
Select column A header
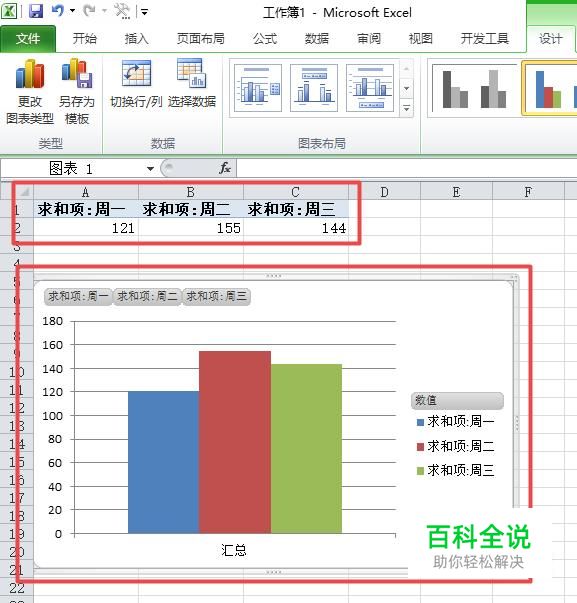(86, 192)
